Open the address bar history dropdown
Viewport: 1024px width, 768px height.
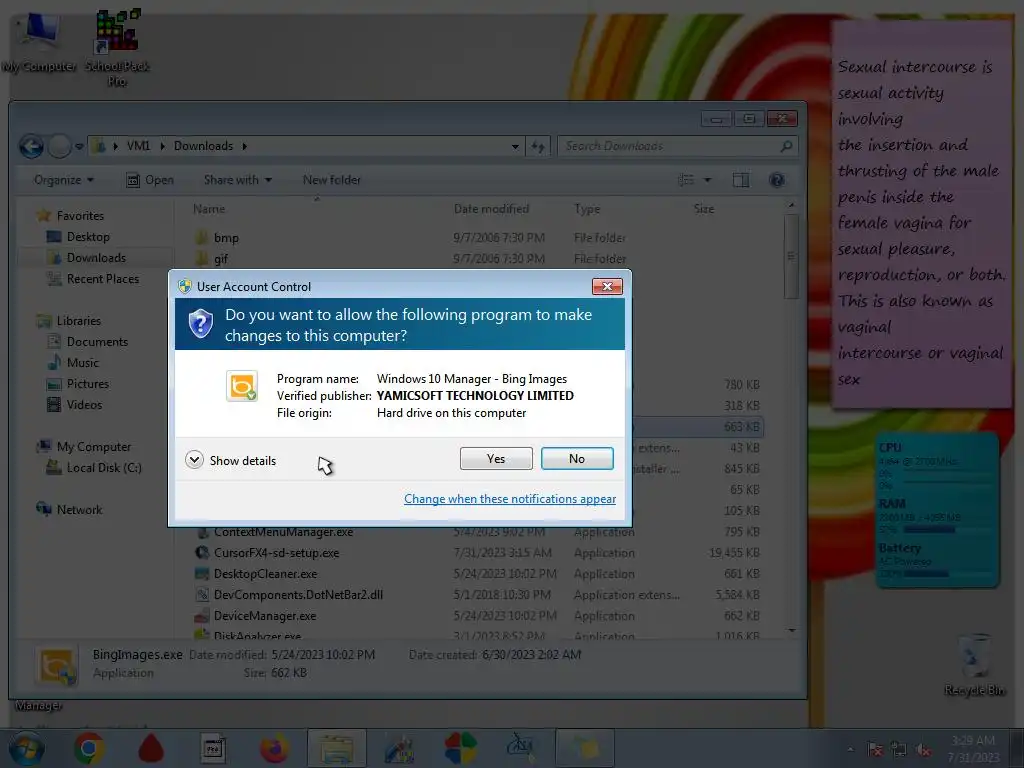pos(515,146)
